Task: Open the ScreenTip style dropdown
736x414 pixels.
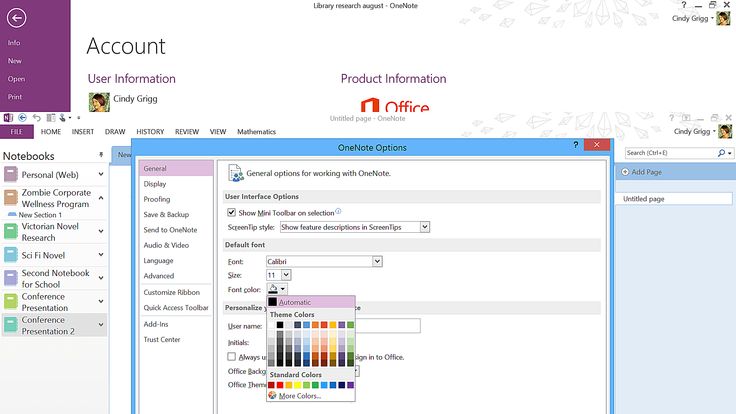Action: click(424, 227)
